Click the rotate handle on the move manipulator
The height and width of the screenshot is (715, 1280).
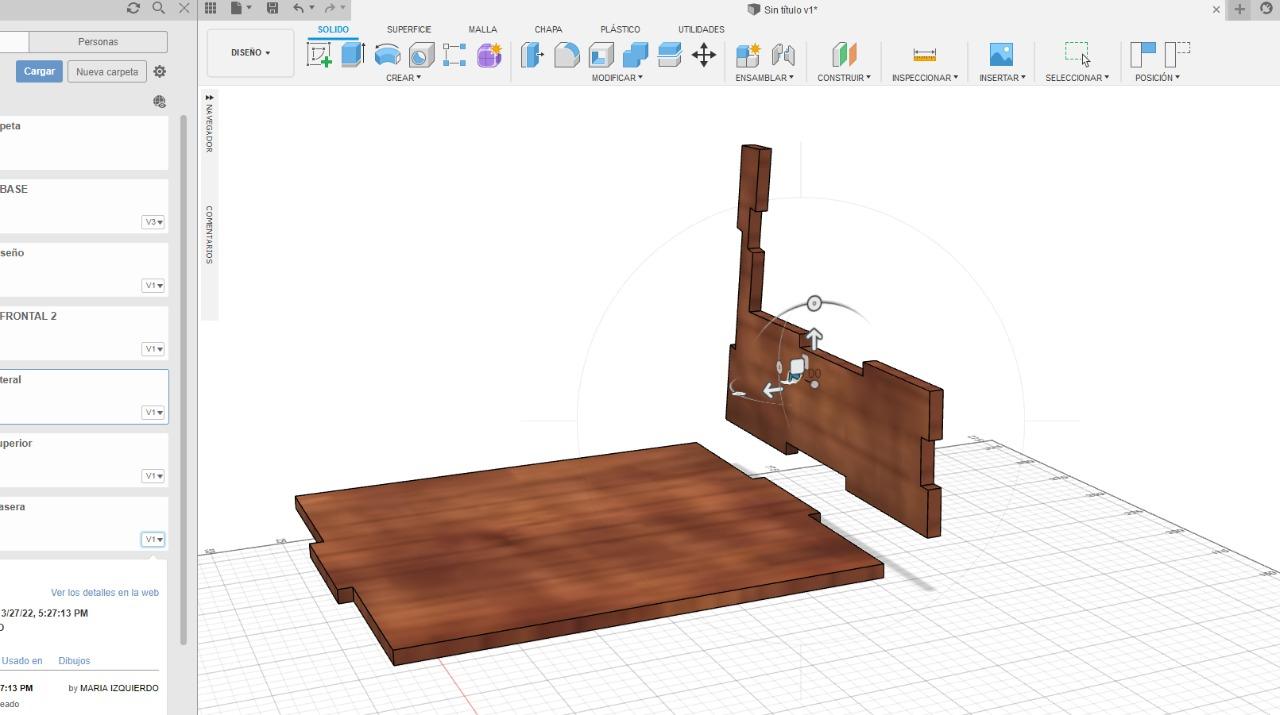[x=814, y=303]
